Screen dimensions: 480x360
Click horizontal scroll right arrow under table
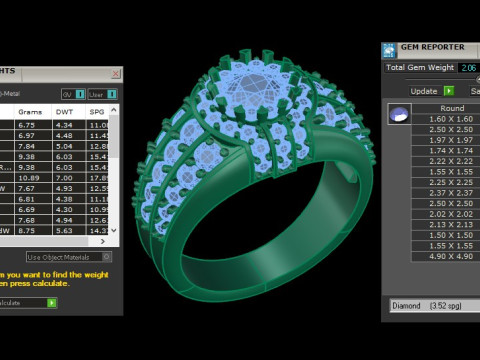point(103,241)
